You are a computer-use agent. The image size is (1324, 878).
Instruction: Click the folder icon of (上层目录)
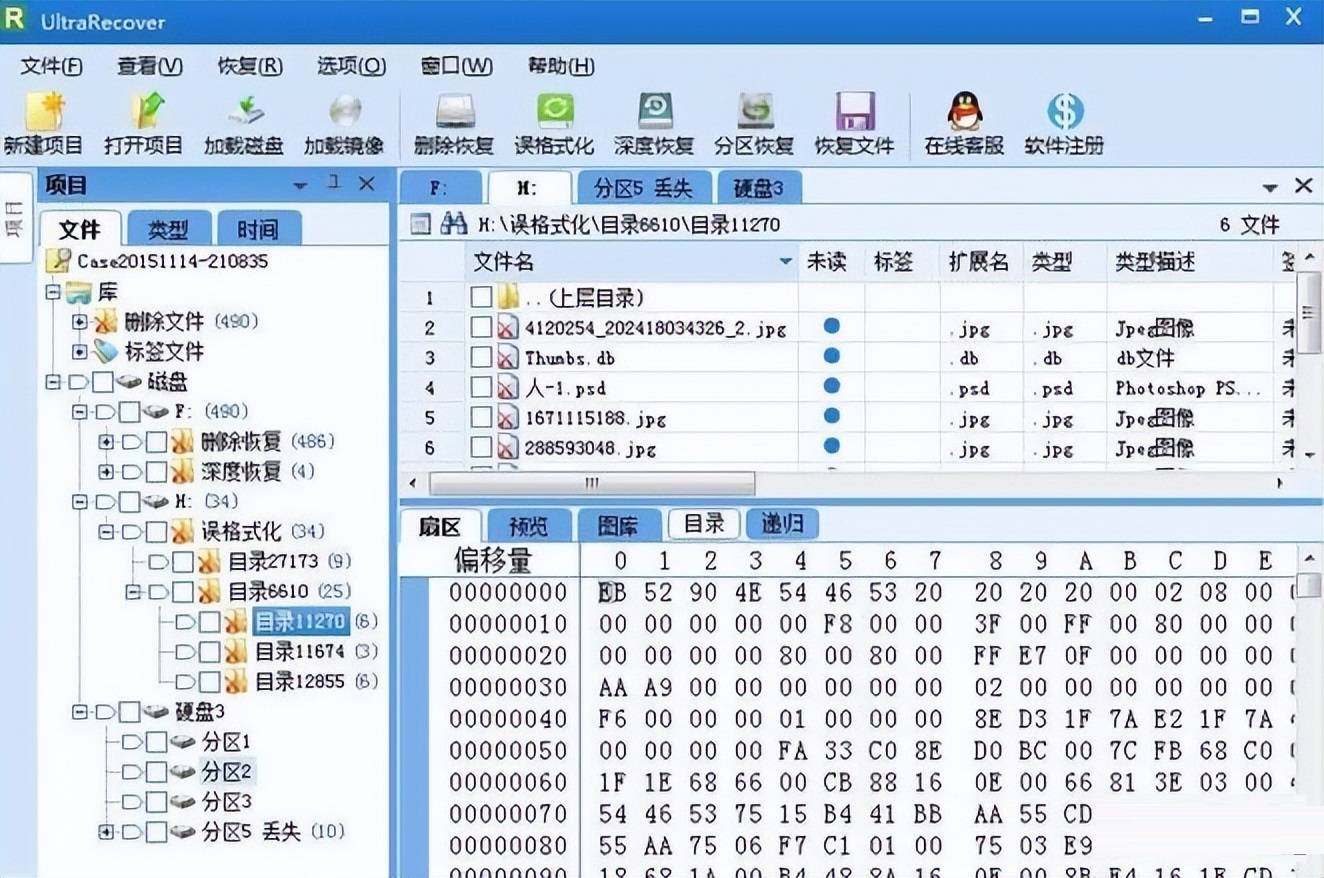click(x=509, y=297)
